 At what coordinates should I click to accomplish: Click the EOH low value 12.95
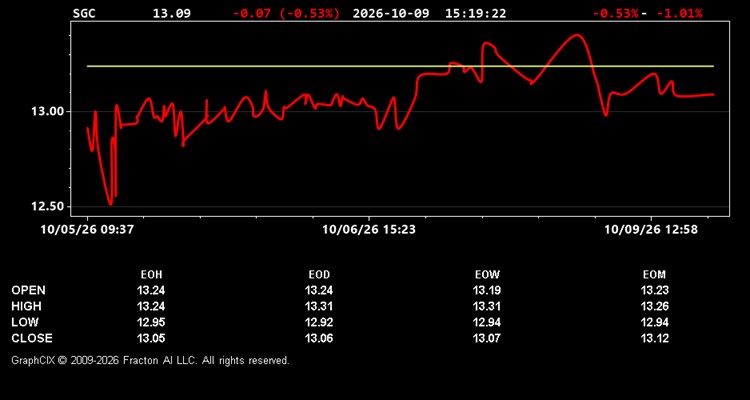tap(151, 322)
